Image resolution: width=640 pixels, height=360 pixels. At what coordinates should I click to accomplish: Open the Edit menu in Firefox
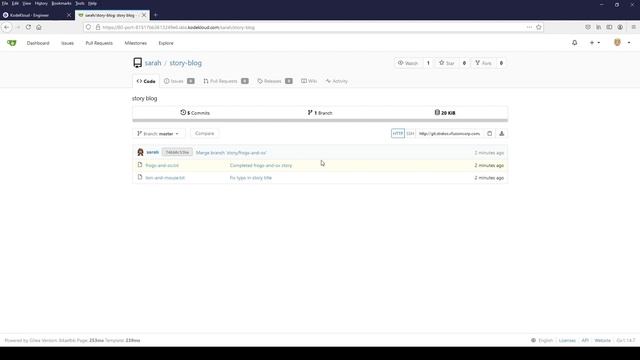click(x=15, y=3)
